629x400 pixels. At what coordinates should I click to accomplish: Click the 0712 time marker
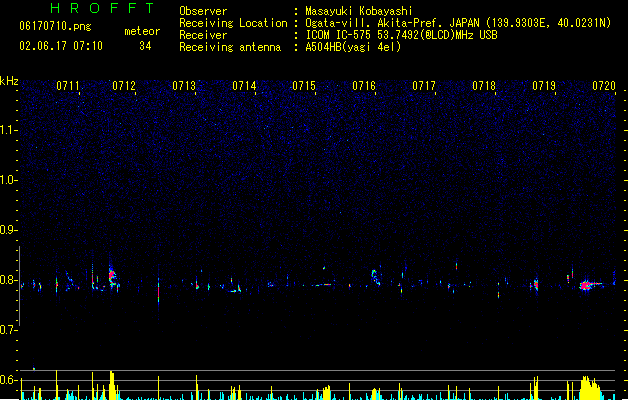[124, 86]
